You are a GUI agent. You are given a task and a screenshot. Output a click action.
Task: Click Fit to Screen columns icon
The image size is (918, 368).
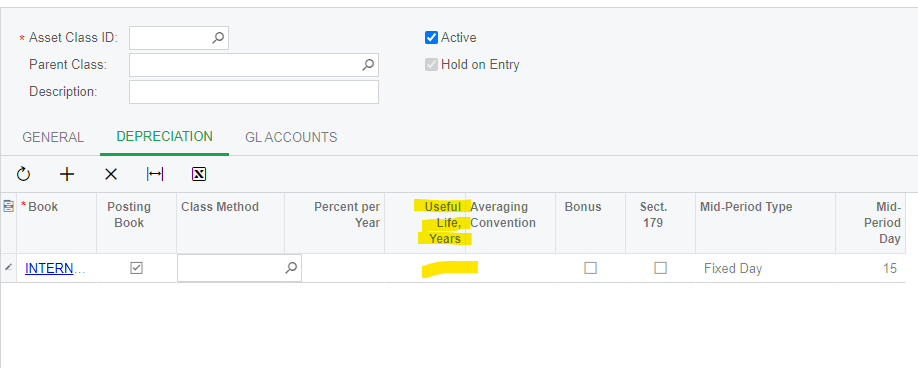pos(155,174)
